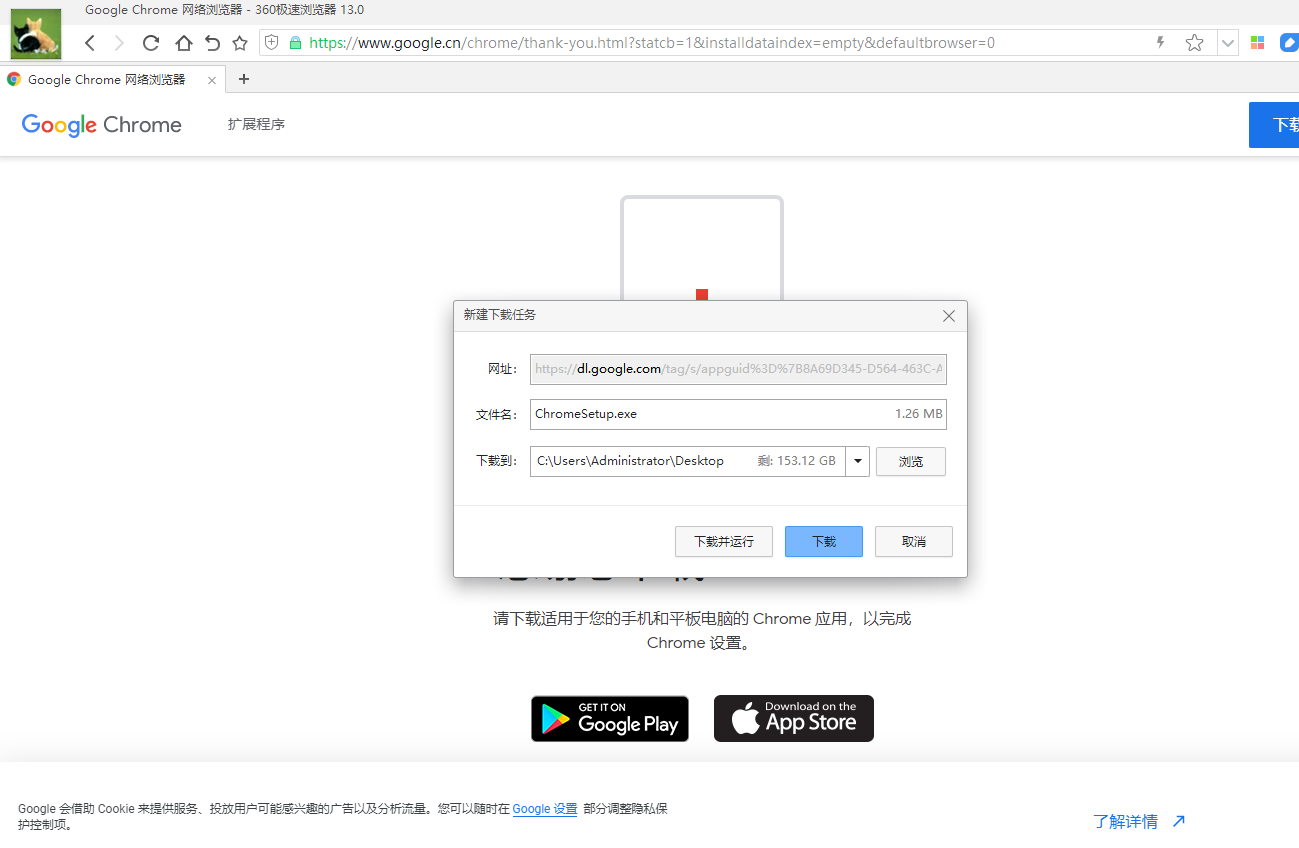The width and height of the screenshot is (1299, 848).
Task: Restore the last closed tab with undo arrow
Action: [212, 43]
